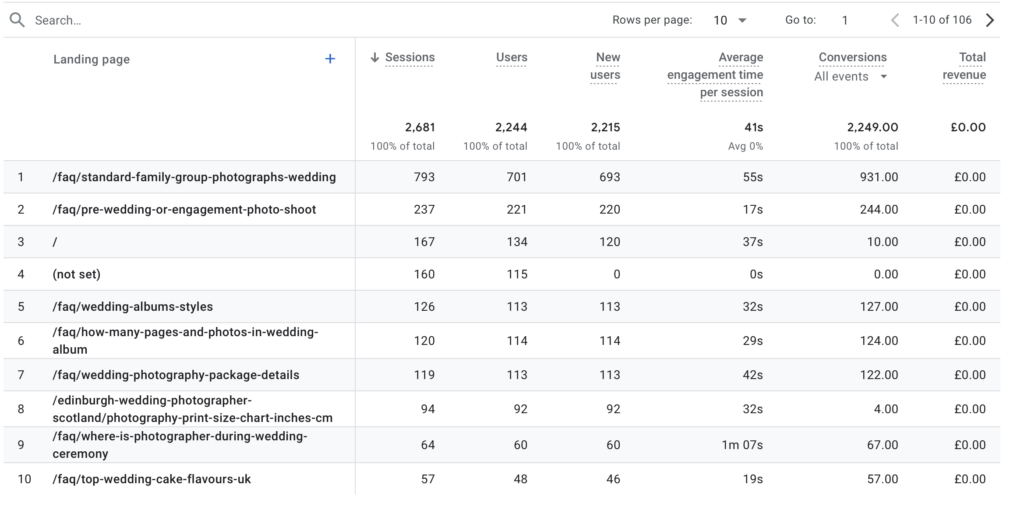
Task: Click the Landing page column header
Action: click(x=91, y=59)
